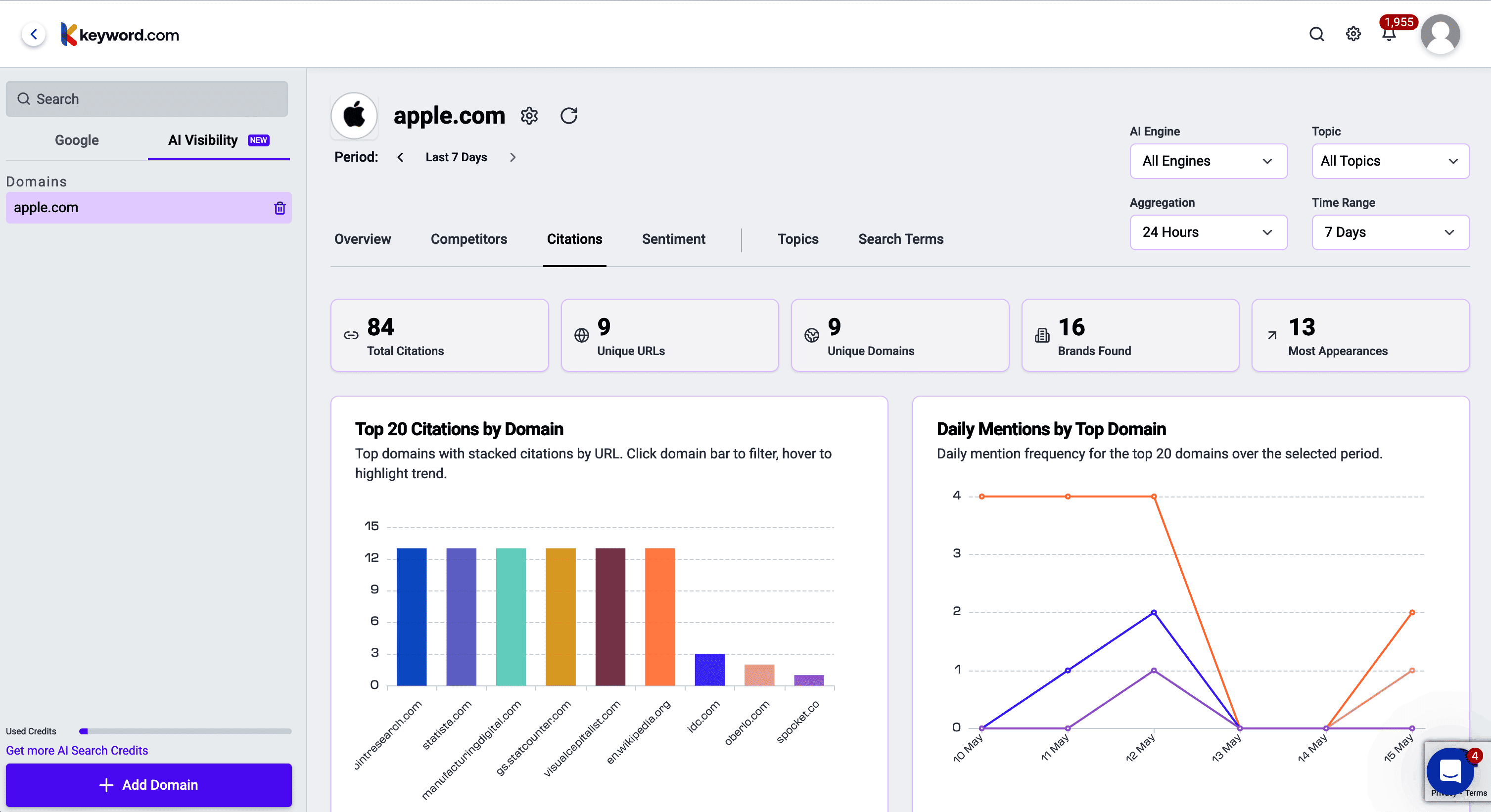The image size is (1491, 812).
Task: Click the en.wikipedia.org orange bar
Action: pos(660,616)
